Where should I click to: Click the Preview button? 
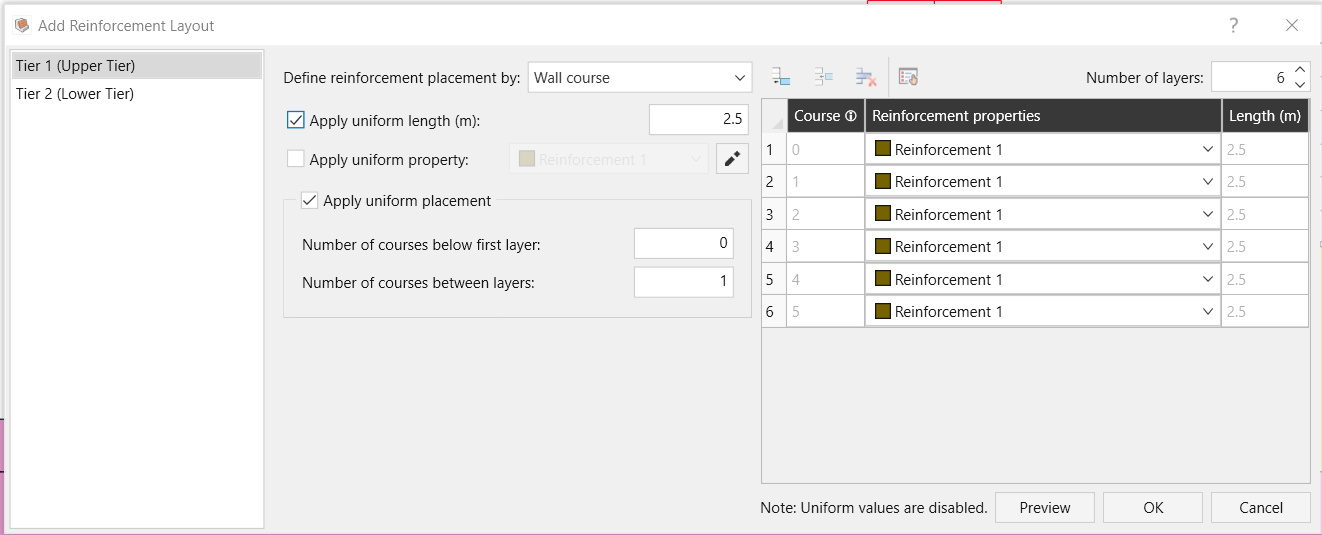(x=1045, y=508)
